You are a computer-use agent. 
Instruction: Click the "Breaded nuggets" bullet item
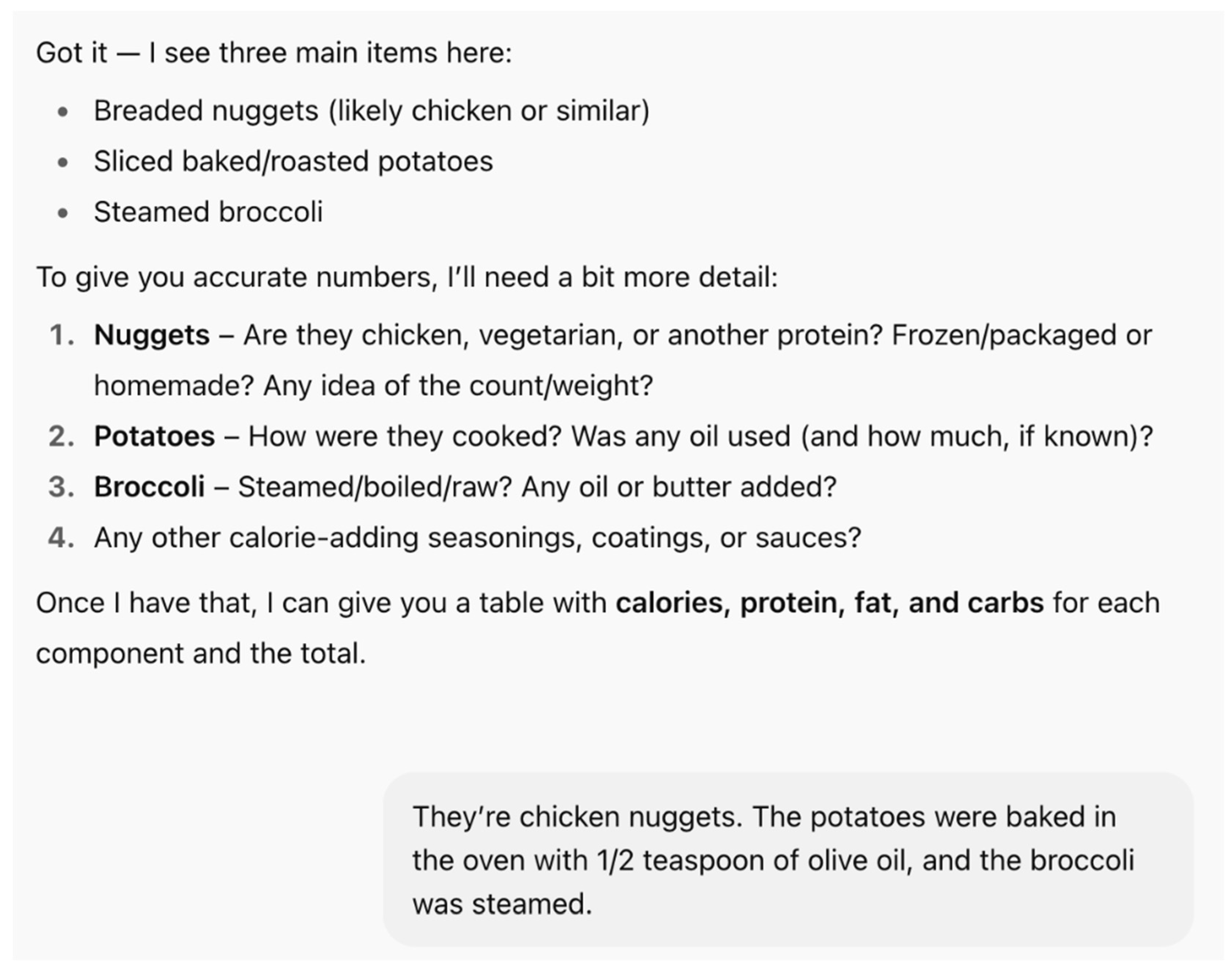[371, 111]
